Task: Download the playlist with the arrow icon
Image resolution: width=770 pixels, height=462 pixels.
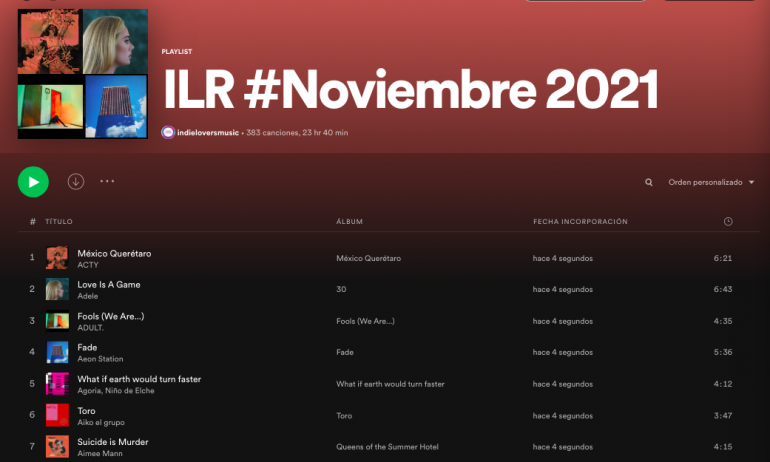Action: (x=76, y=182)
